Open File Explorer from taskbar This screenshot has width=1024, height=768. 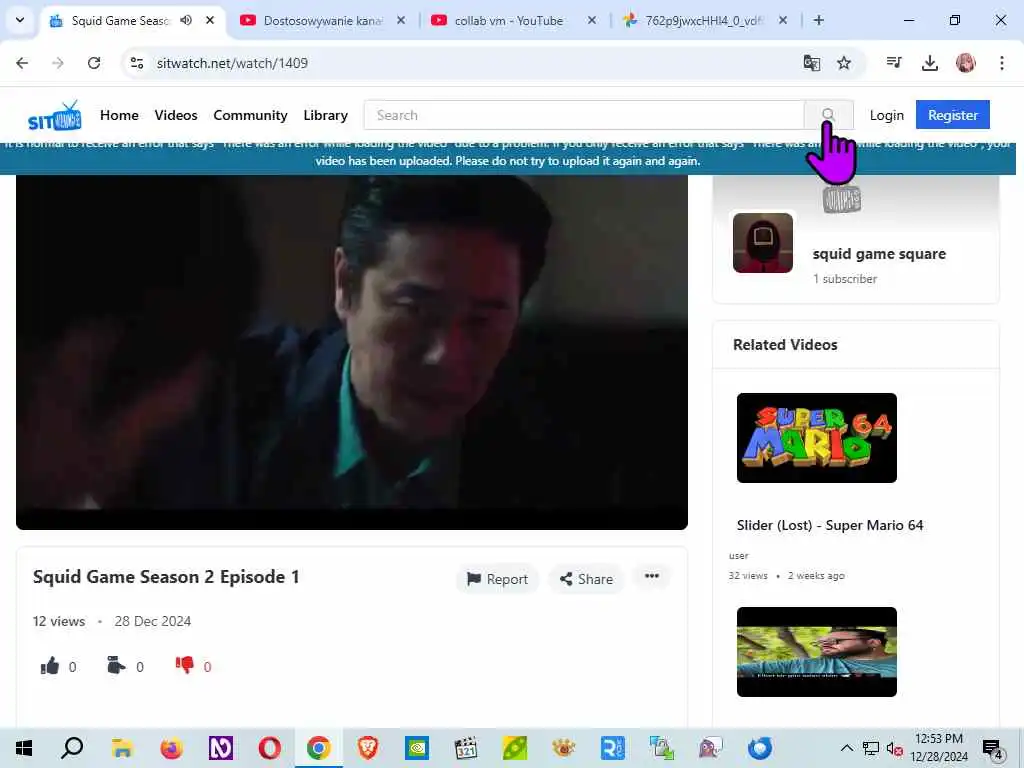coord(122,748)
